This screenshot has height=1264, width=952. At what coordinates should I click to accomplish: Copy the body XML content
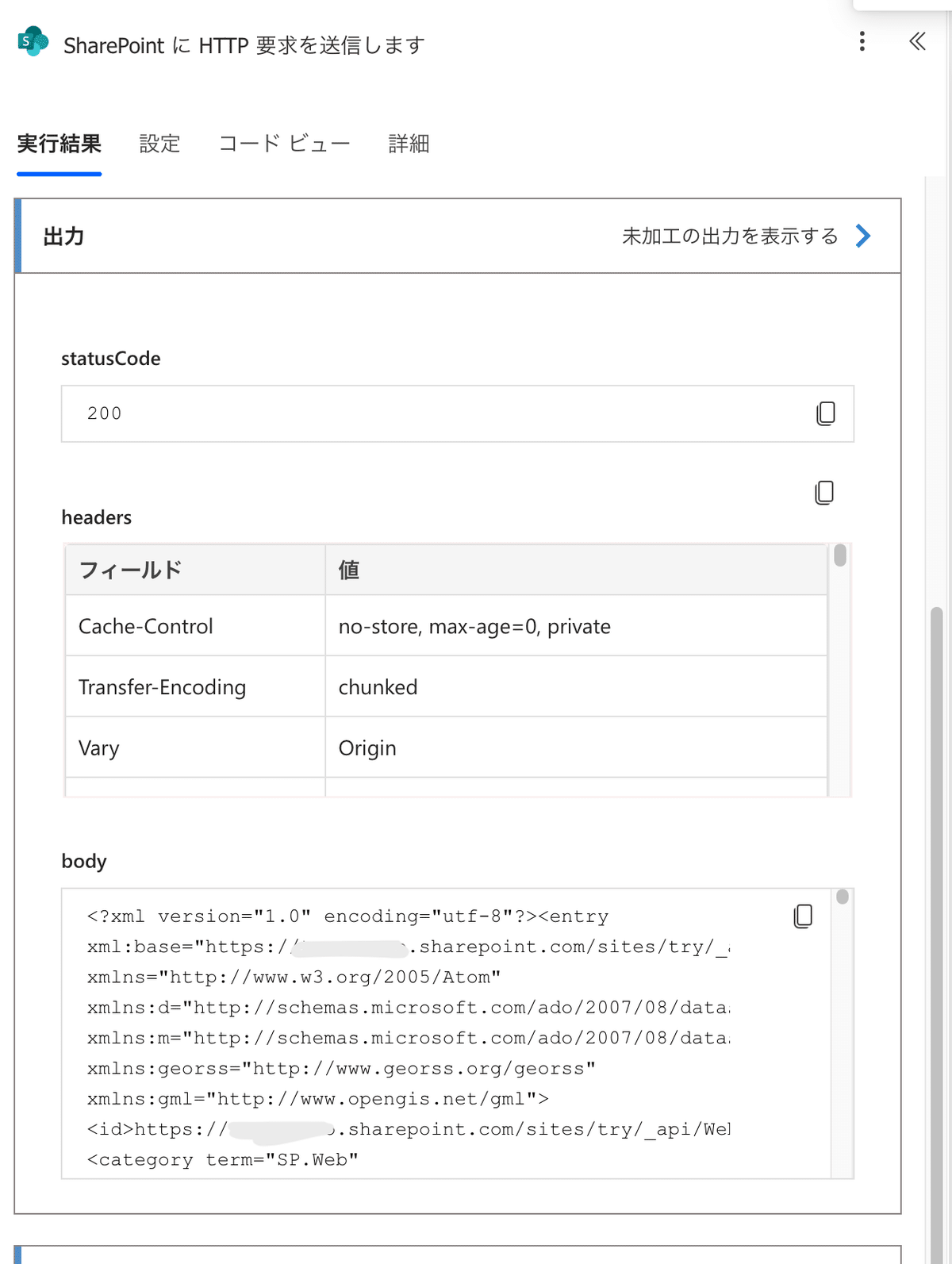tap(803, 916)
